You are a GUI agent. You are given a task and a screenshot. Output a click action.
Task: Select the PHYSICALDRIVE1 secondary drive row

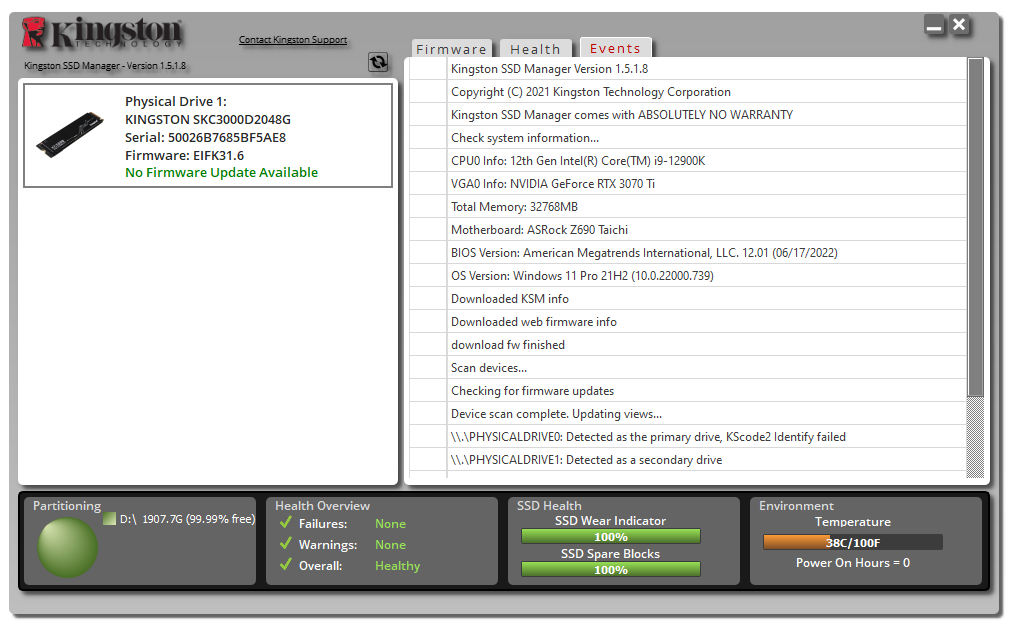pyautogui.click(x=687, y=460)
